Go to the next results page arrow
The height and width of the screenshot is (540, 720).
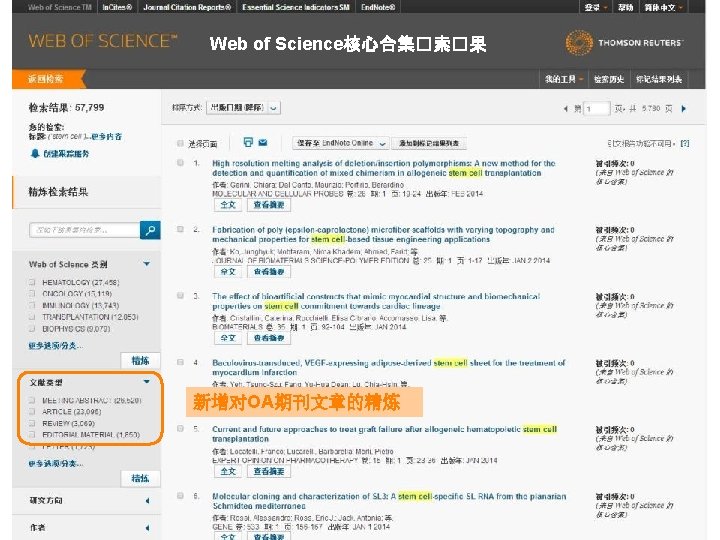coord(684,109)
